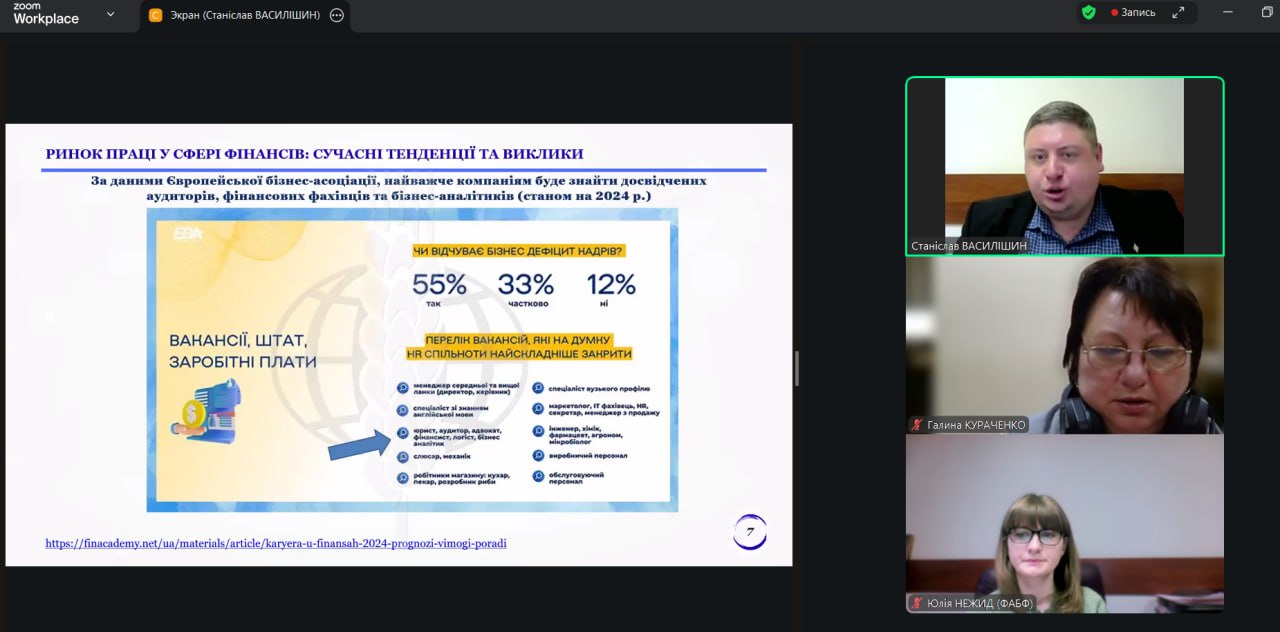Viewport: 1280px width, 632px height.
Task: Select Станіслав ВАСИЛІШИН's video tile
Action: click(x=1064, y=165)
